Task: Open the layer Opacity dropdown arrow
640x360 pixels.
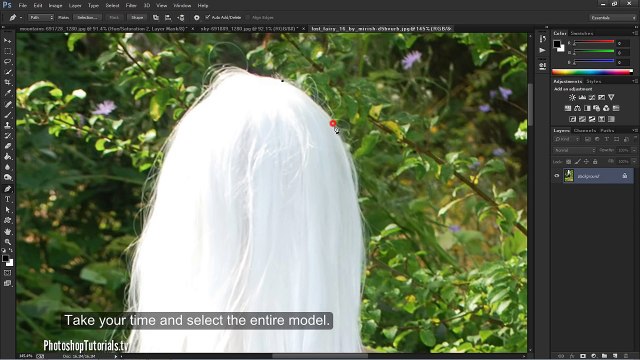Action: pos(634,150)
